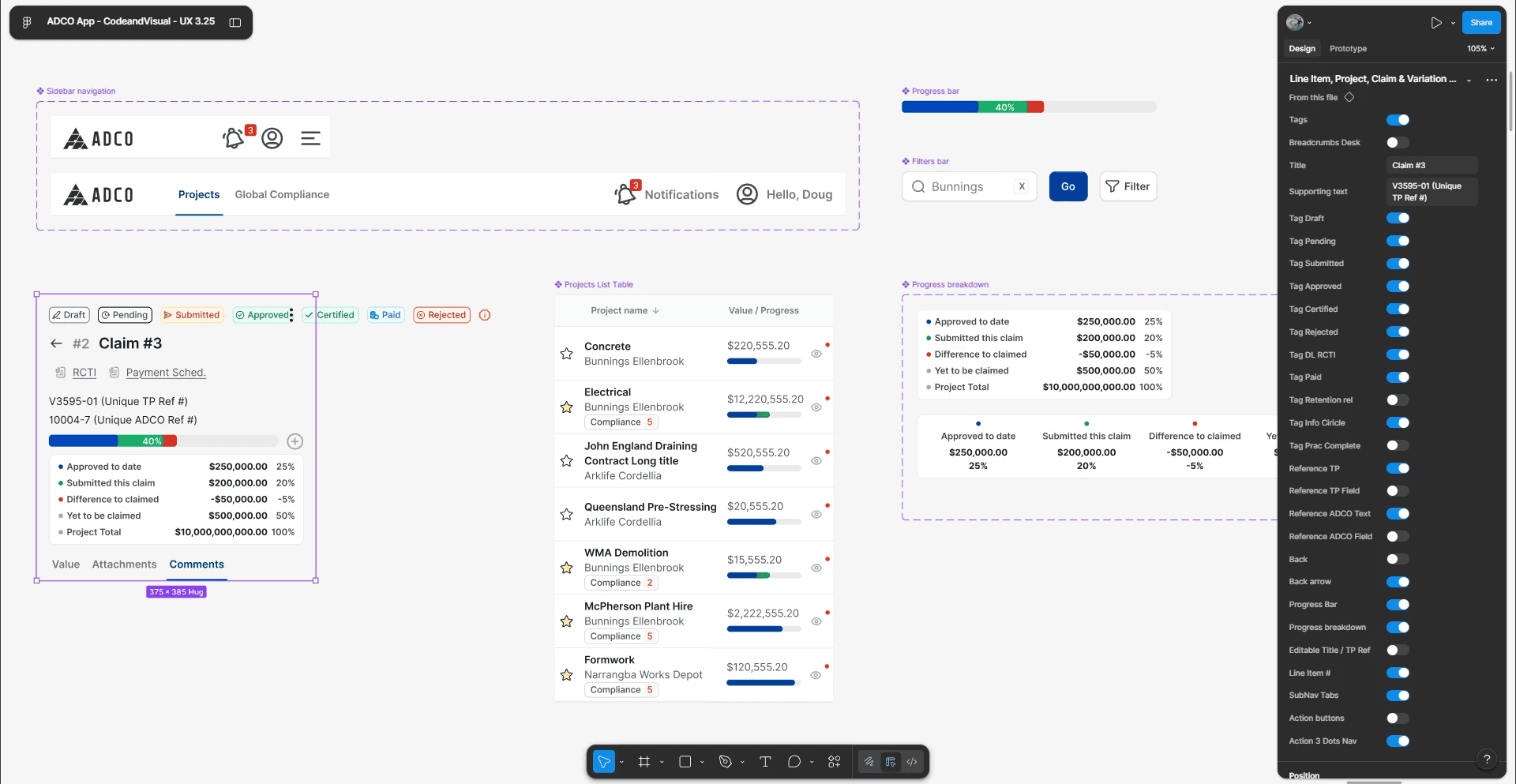Select the Design tab in right panel
This screenshot has width=1516, height=784.
(x=1302, y=49)
